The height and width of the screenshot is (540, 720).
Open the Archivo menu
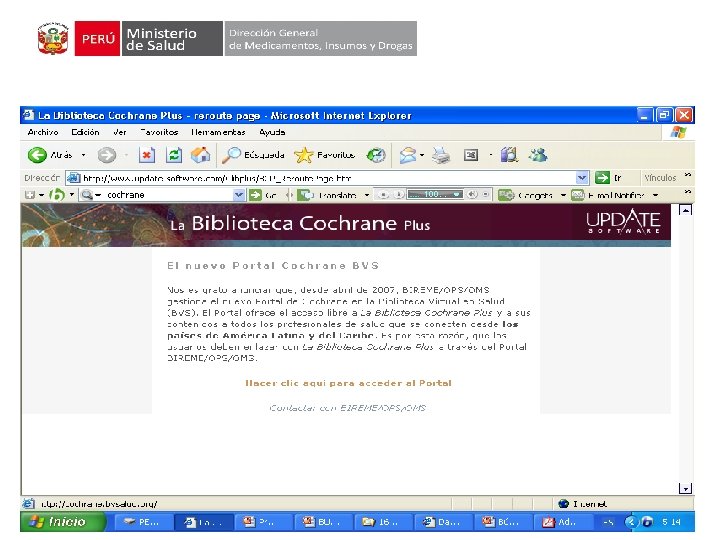tap(43, 132)
